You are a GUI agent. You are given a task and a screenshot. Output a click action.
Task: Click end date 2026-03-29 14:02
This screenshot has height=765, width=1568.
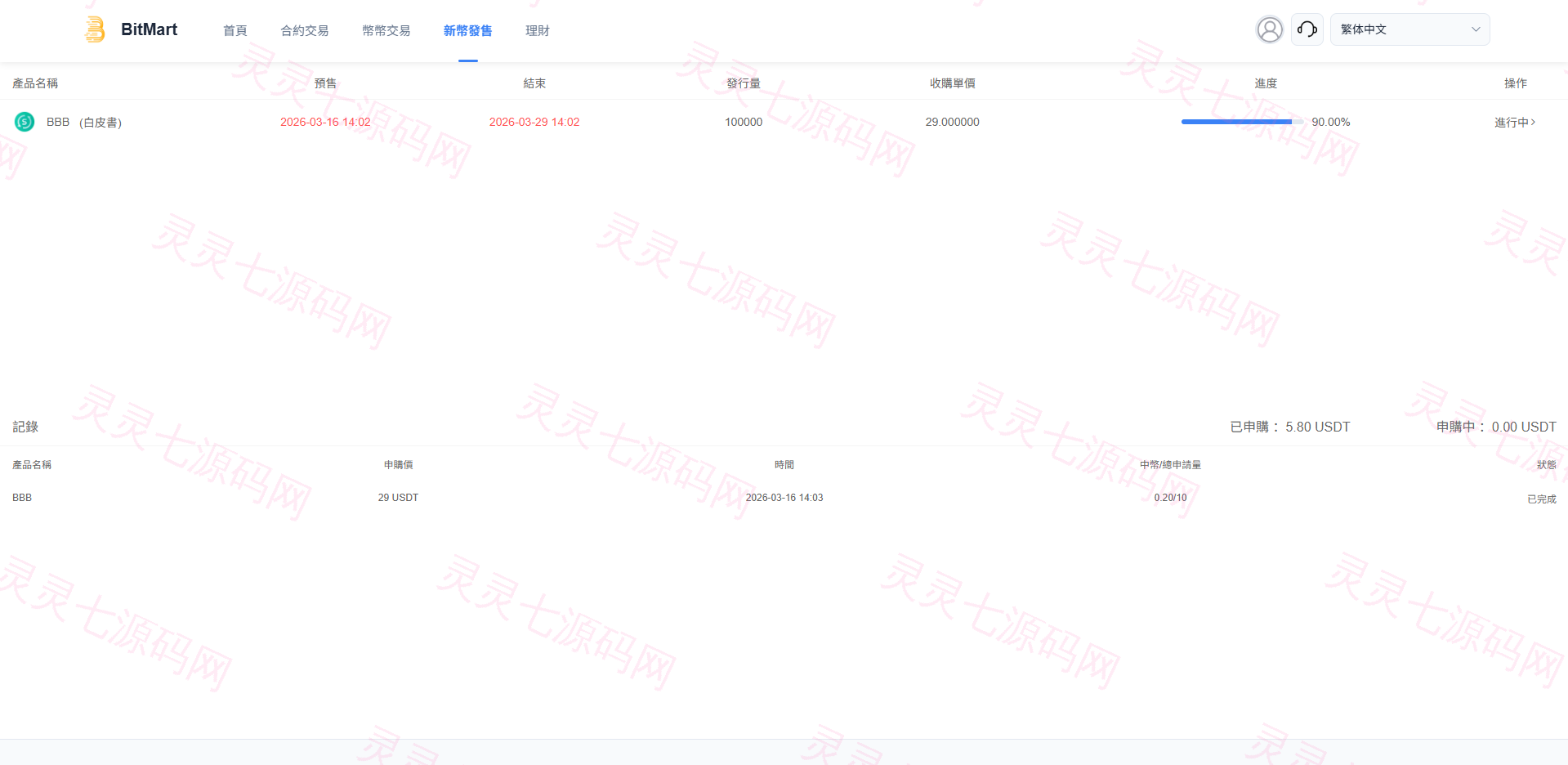(x=534, y=122)
